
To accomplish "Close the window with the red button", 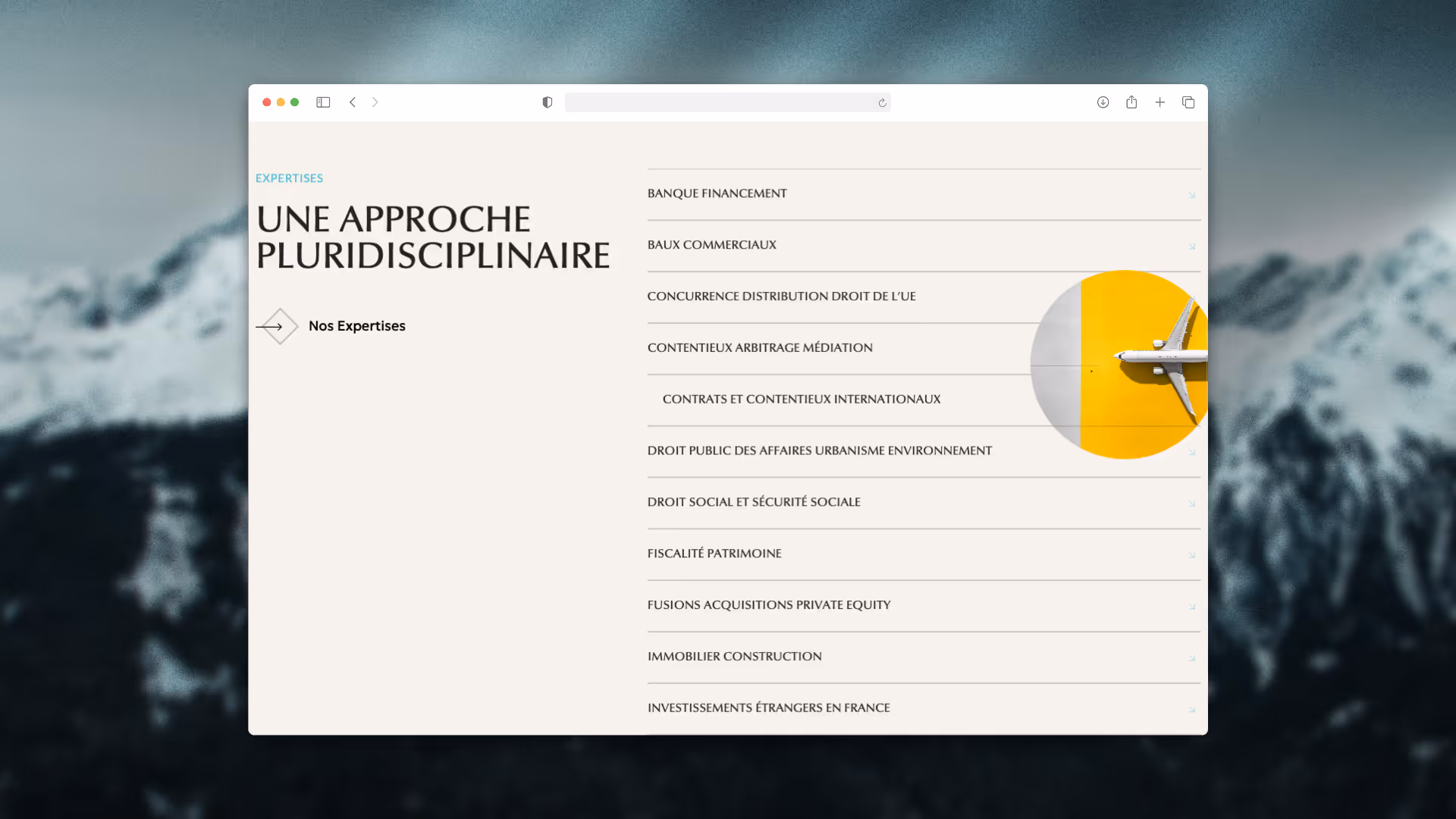I will point(267,102).
